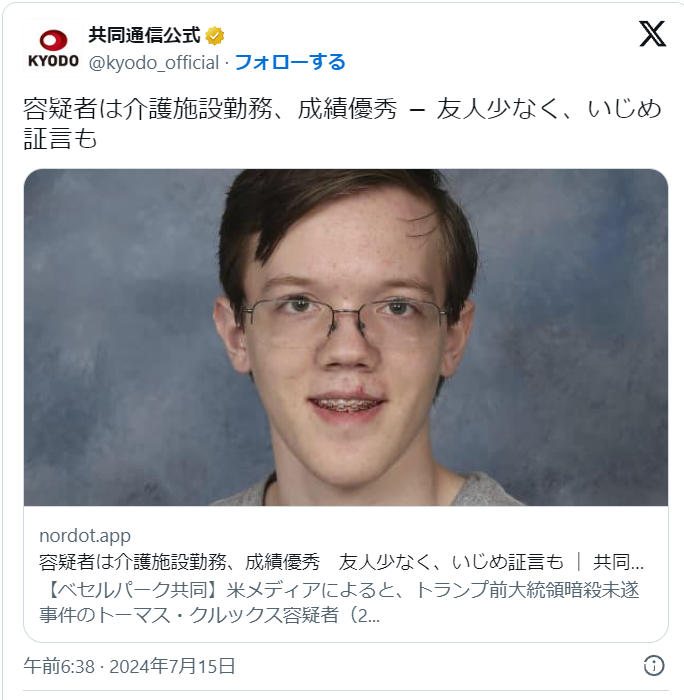Open the 共同通信公式 profile name

click(144, 35)
